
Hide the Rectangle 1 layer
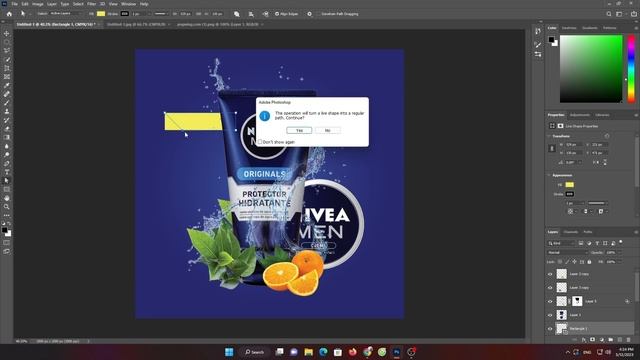(550, 329)
